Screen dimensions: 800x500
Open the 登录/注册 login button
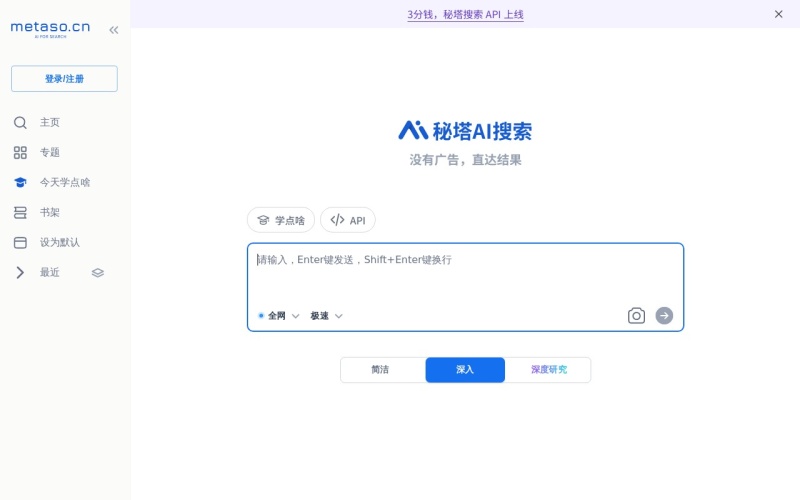click(x=64, y=79)
